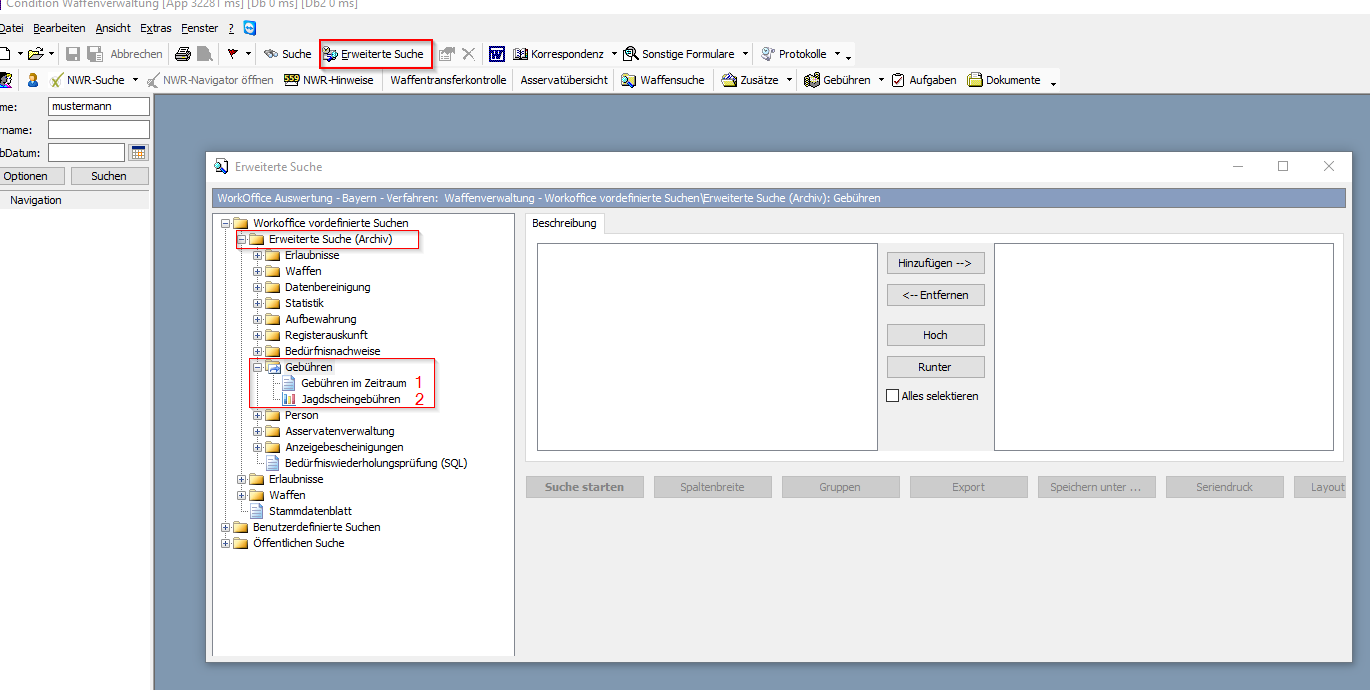Collapse the Gebühren tree folder

pos(257,367)
